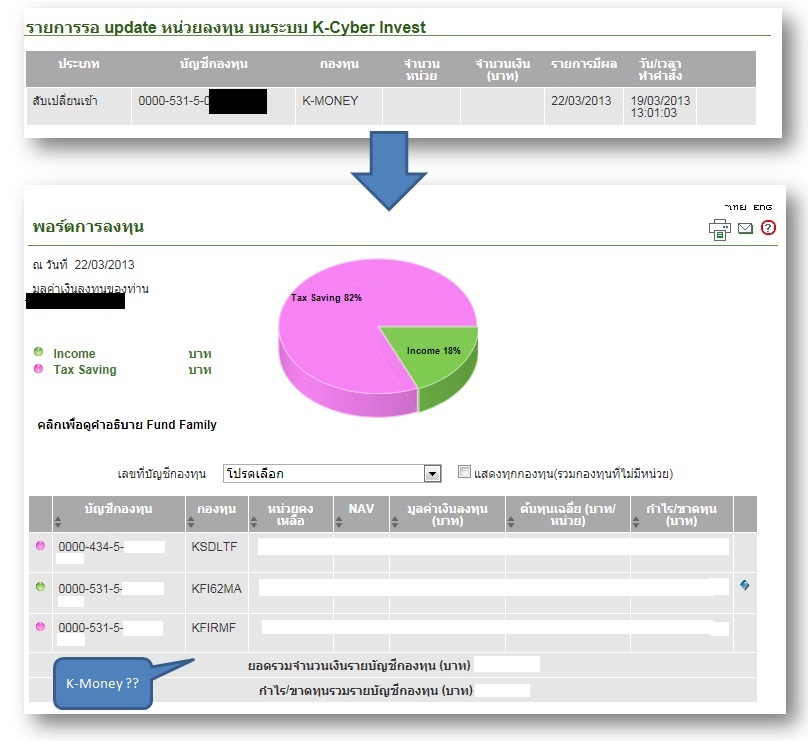
Task: Sort by กองทุน column arrows
Action: (191, 522)
